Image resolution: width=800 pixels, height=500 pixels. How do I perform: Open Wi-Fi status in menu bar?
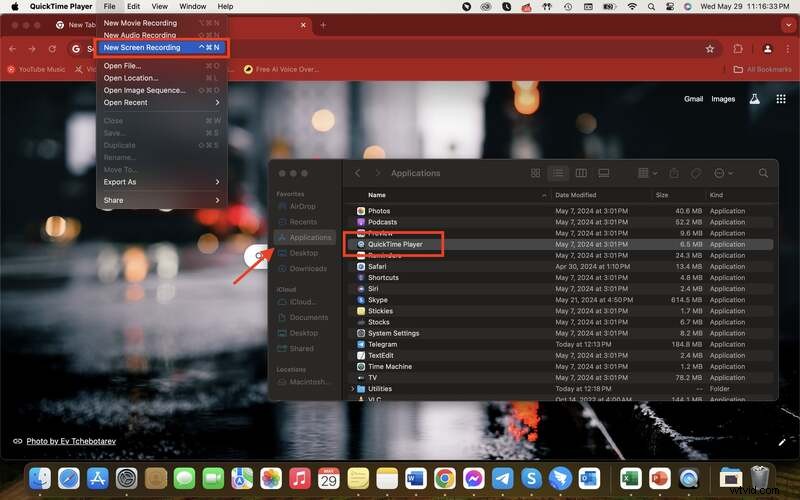(x=632, y=7)
